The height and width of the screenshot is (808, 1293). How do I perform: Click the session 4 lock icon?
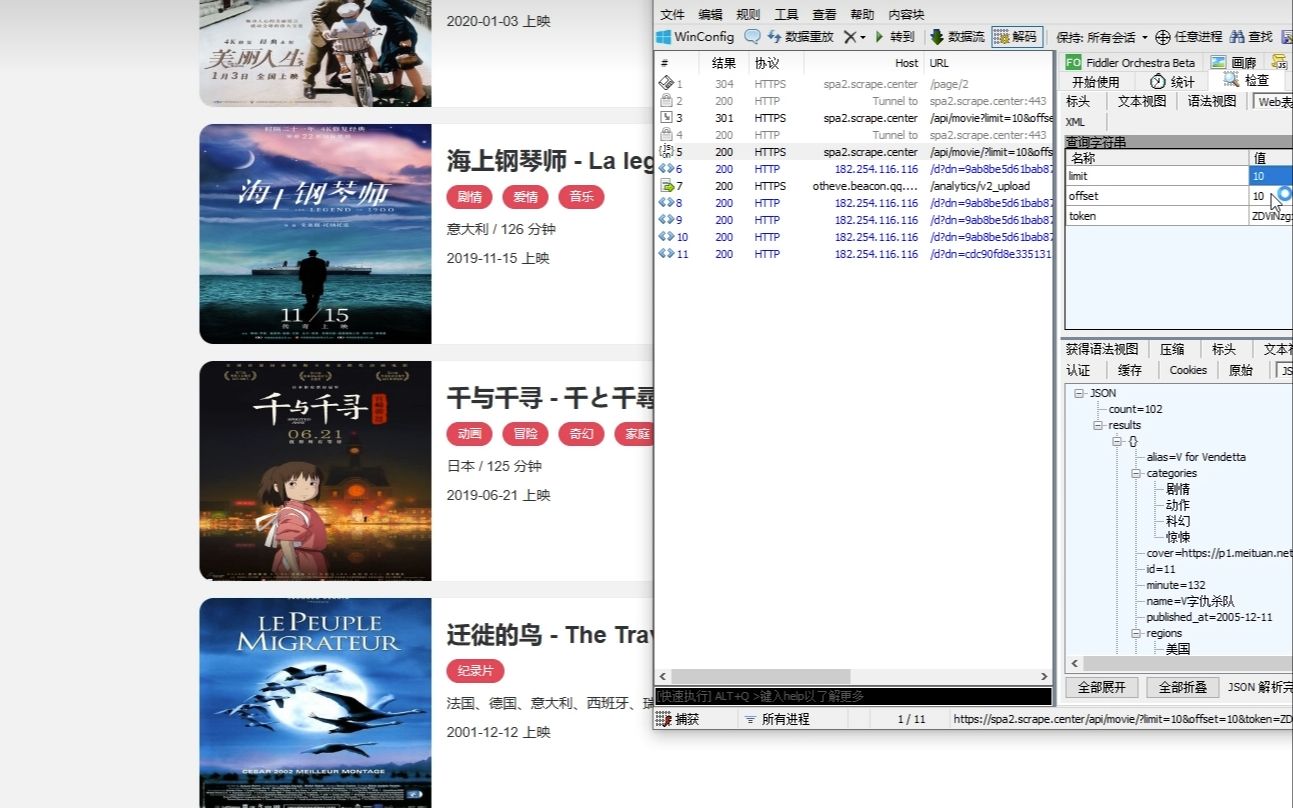tap(666, 135)
